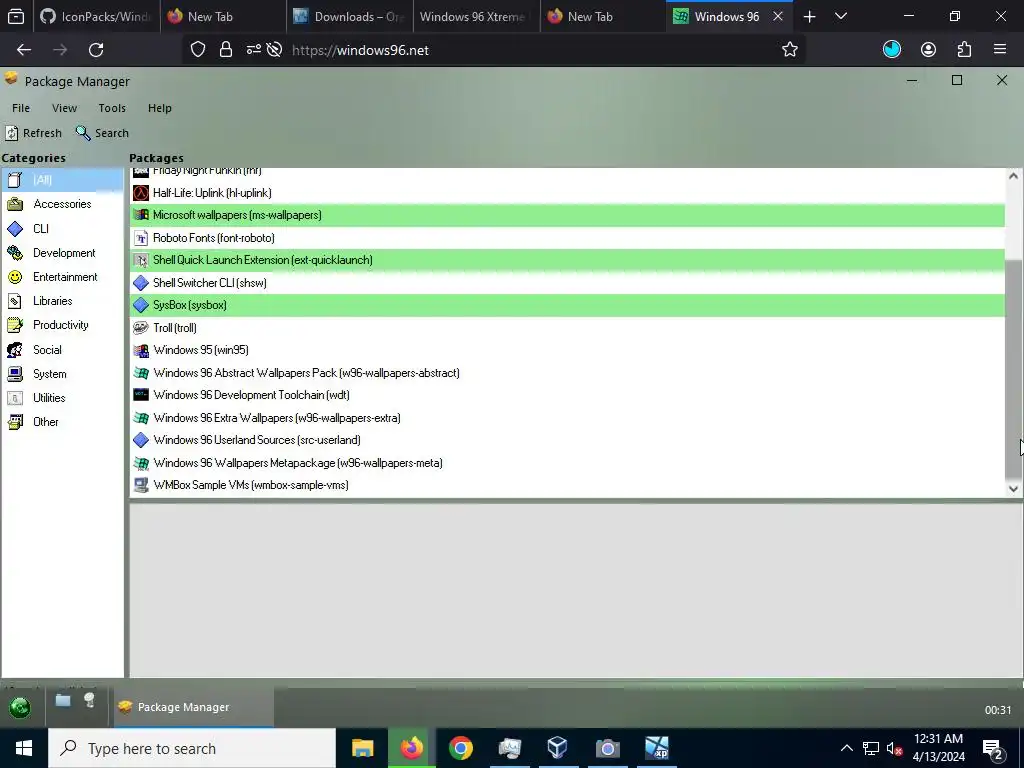Image resolution: width=1024 pixels, height=768 pixels.
Task: Click the Shell Quick Launch Extension icon
Action: [x=141, y=261]
